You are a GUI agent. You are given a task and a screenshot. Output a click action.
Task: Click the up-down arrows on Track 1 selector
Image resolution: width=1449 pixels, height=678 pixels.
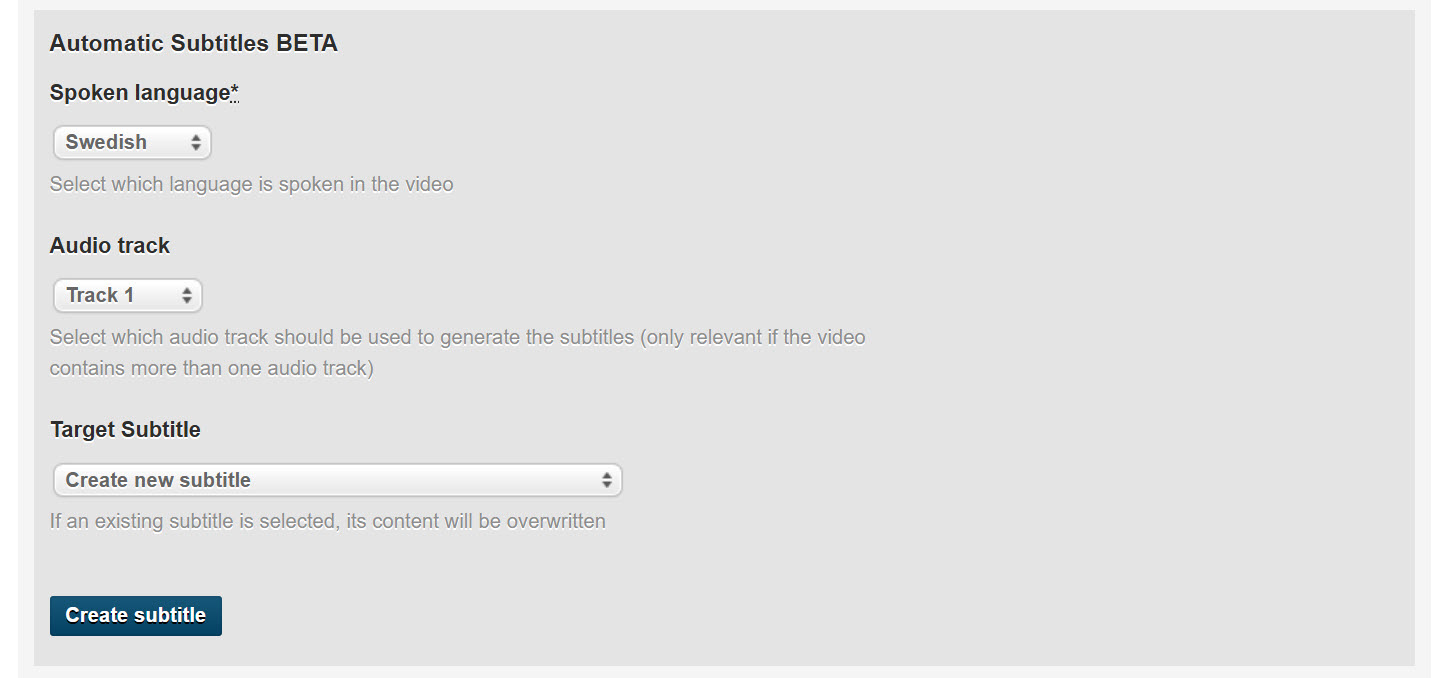[186, 296]
